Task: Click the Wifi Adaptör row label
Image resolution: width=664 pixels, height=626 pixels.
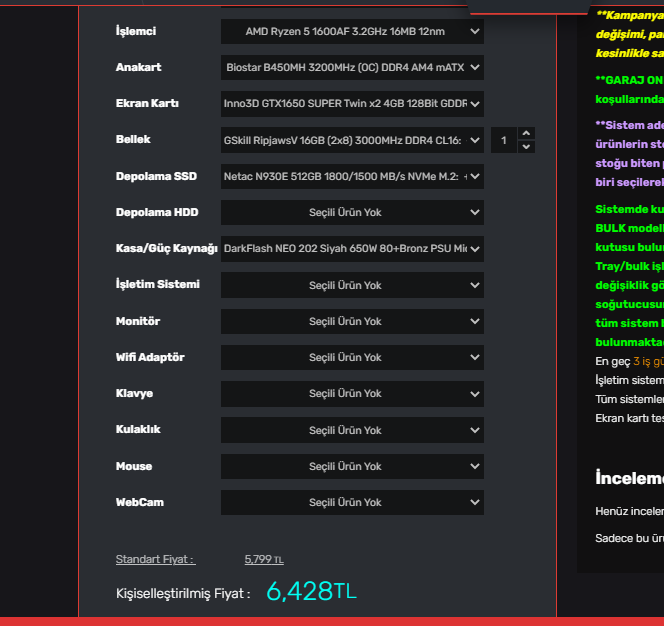Action: (150, 357)
